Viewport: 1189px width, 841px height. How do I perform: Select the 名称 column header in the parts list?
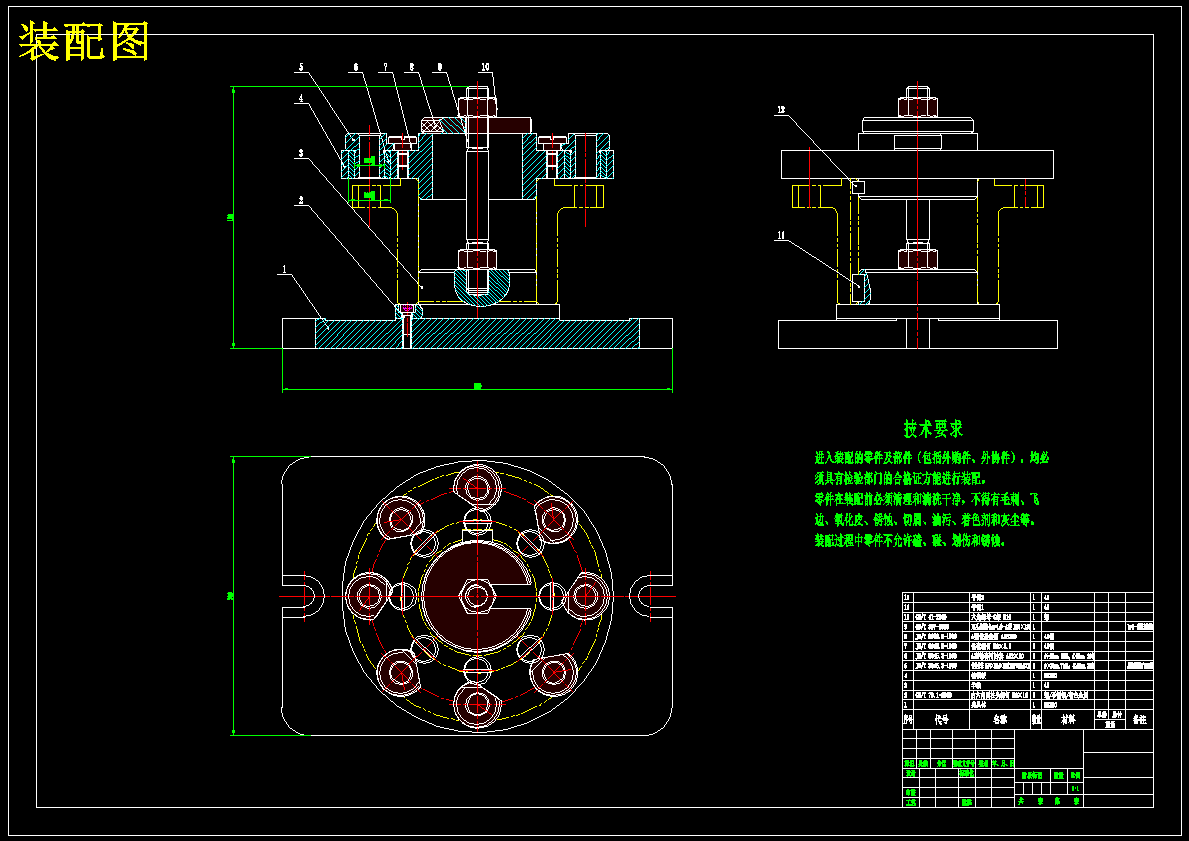(x=999, y=720)
